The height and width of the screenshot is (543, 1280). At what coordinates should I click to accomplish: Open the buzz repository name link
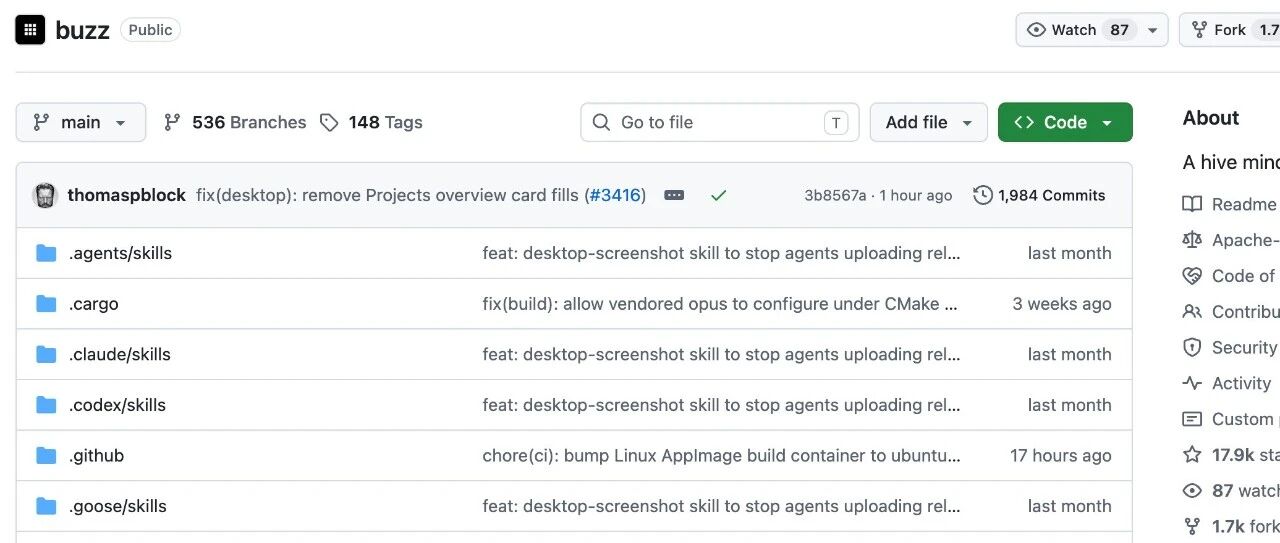point(82,30)
